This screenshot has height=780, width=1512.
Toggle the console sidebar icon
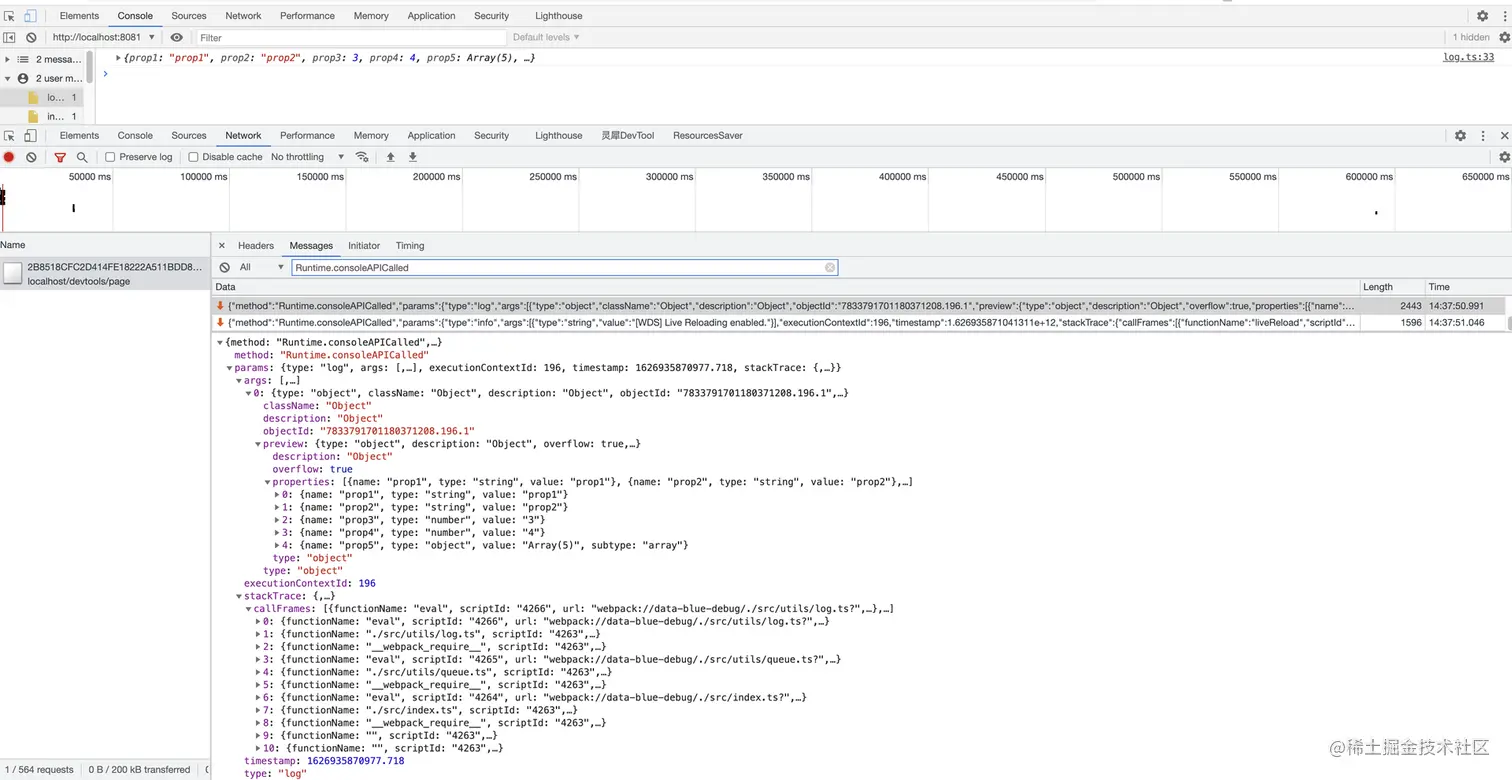coord(9,37)
